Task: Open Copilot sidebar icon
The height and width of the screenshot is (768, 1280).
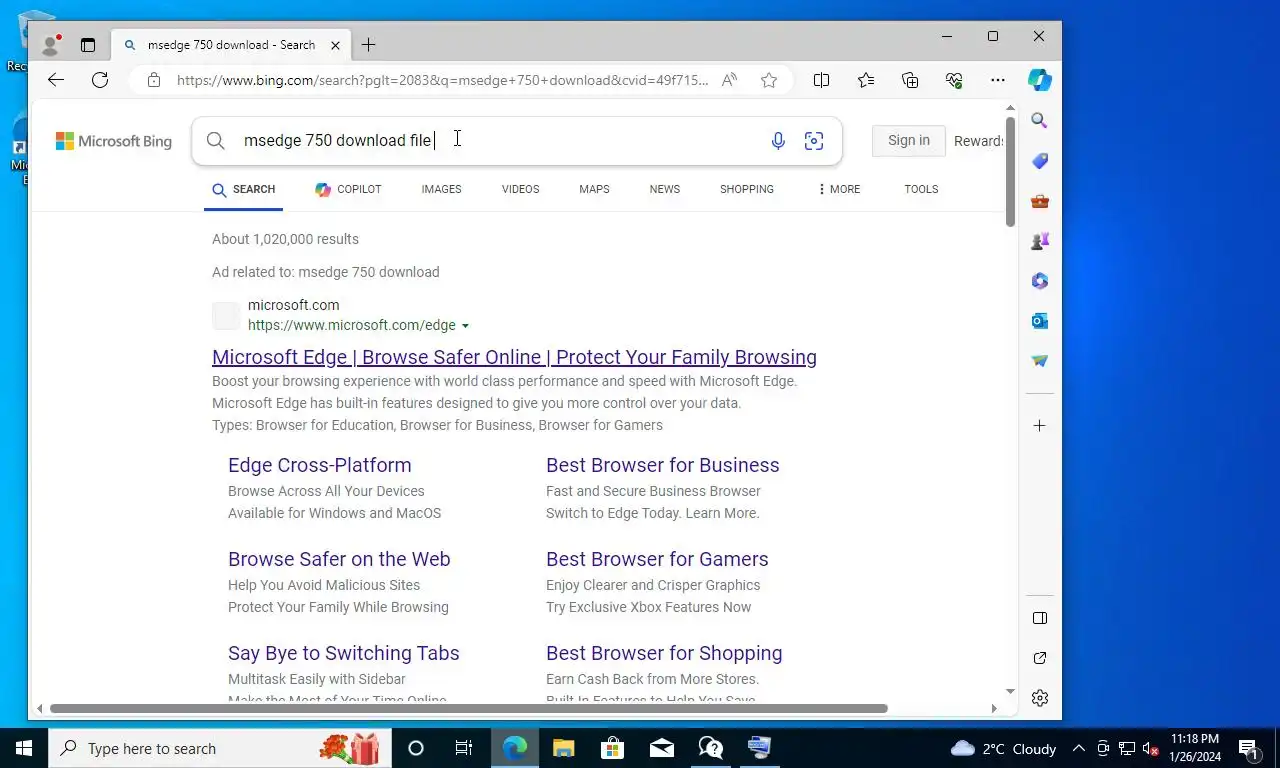Action: [x=1040, y=80]
